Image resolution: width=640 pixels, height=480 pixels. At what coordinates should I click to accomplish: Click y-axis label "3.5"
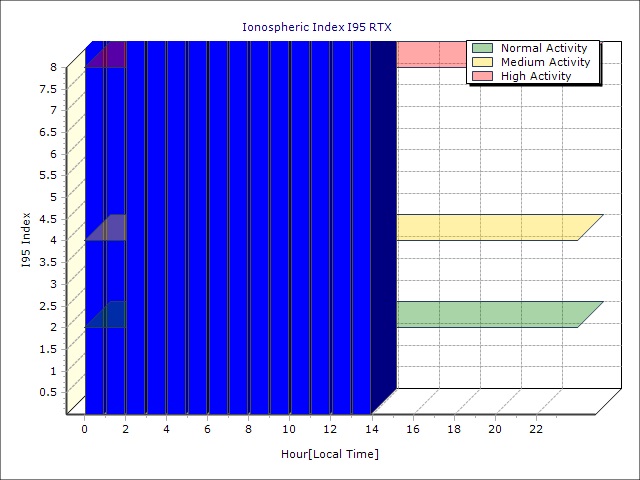pyautogui.click(x=49, y=262)
